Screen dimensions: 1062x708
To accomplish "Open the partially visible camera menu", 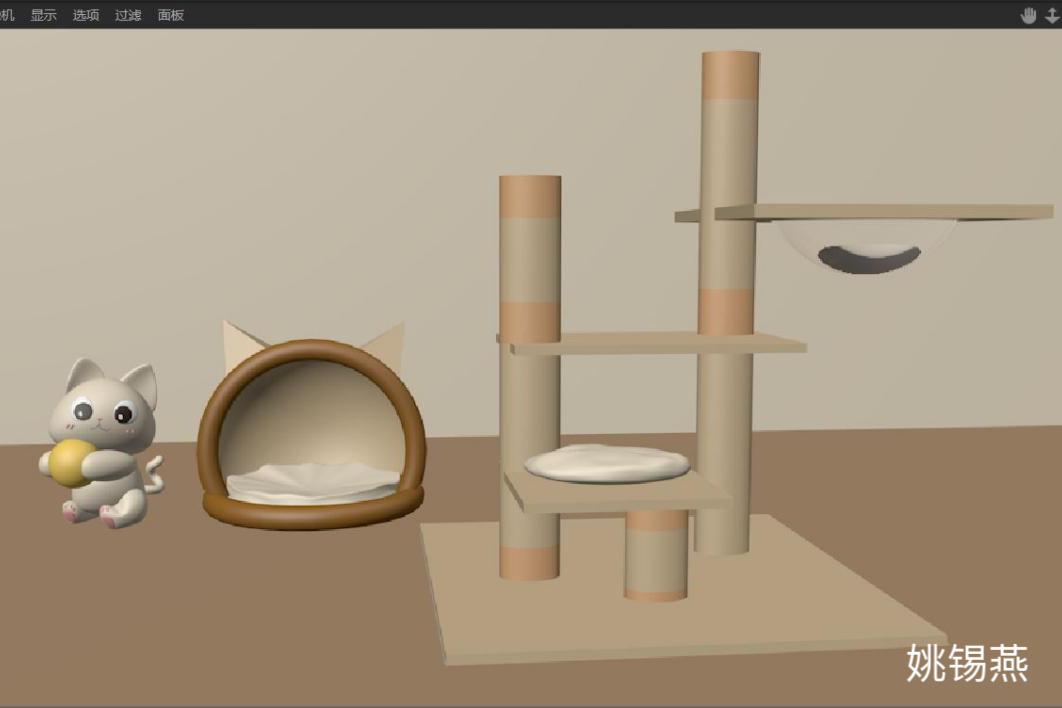I will pos(6,15).
